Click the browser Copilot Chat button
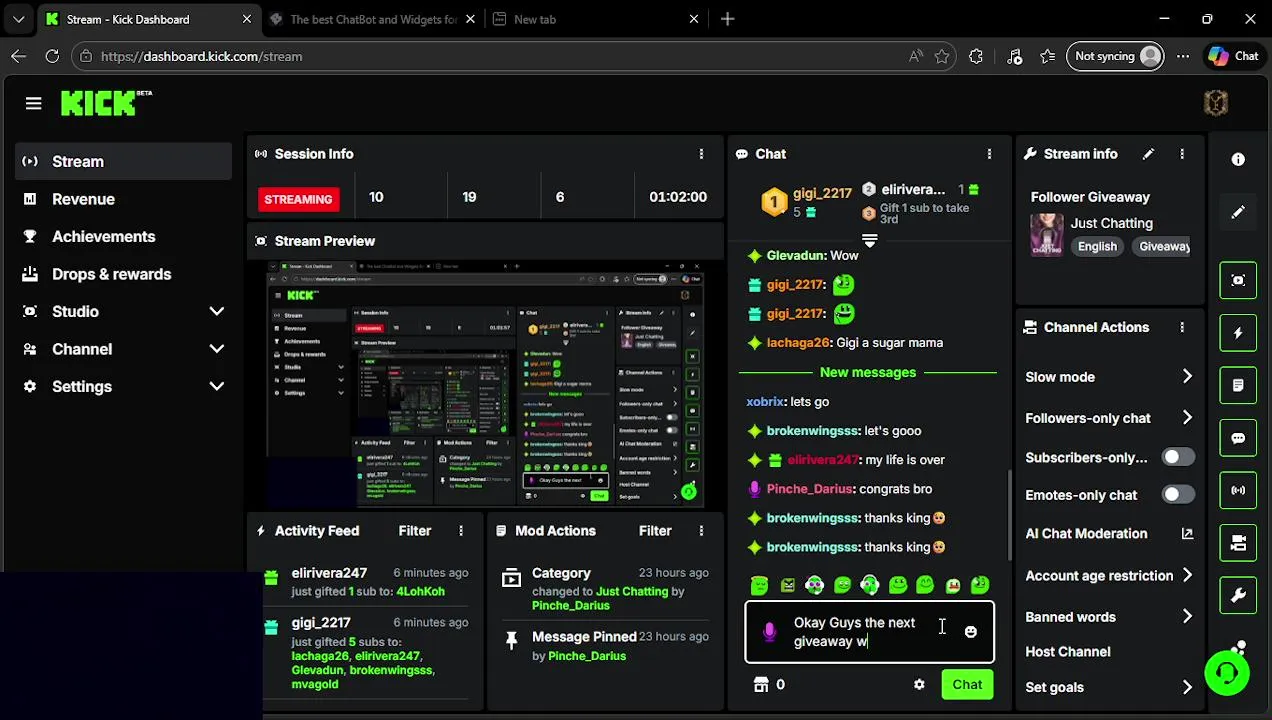The height and width of the screenshot is (720, 1272). click(x=1233, y=56)
